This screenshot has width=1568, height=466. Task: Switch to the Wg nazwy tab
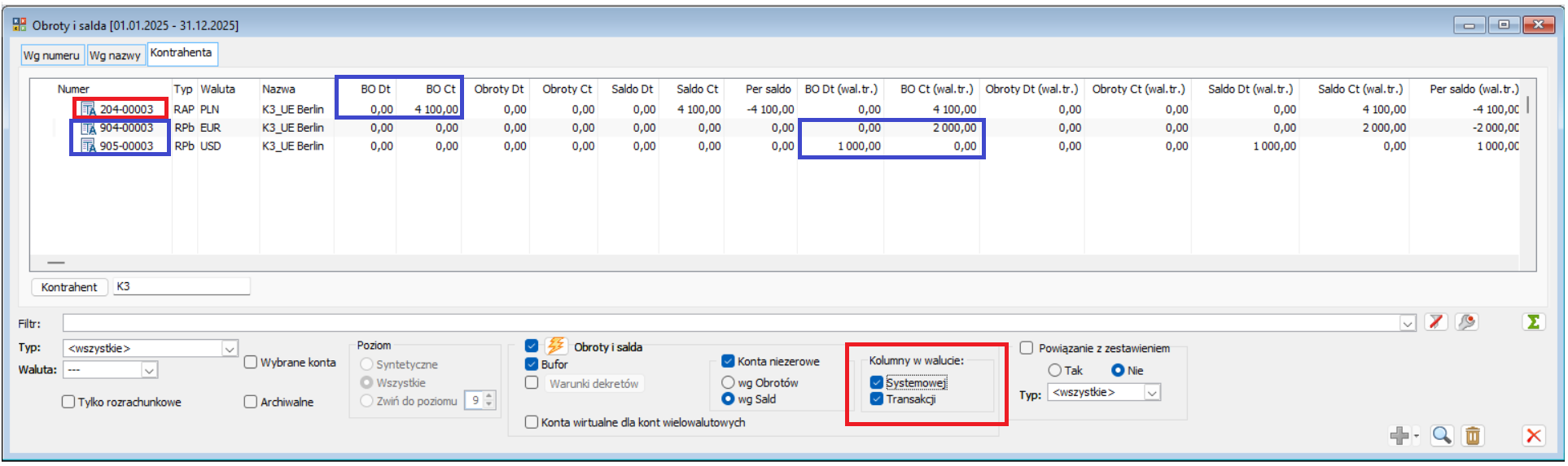(x=115, y=55)
